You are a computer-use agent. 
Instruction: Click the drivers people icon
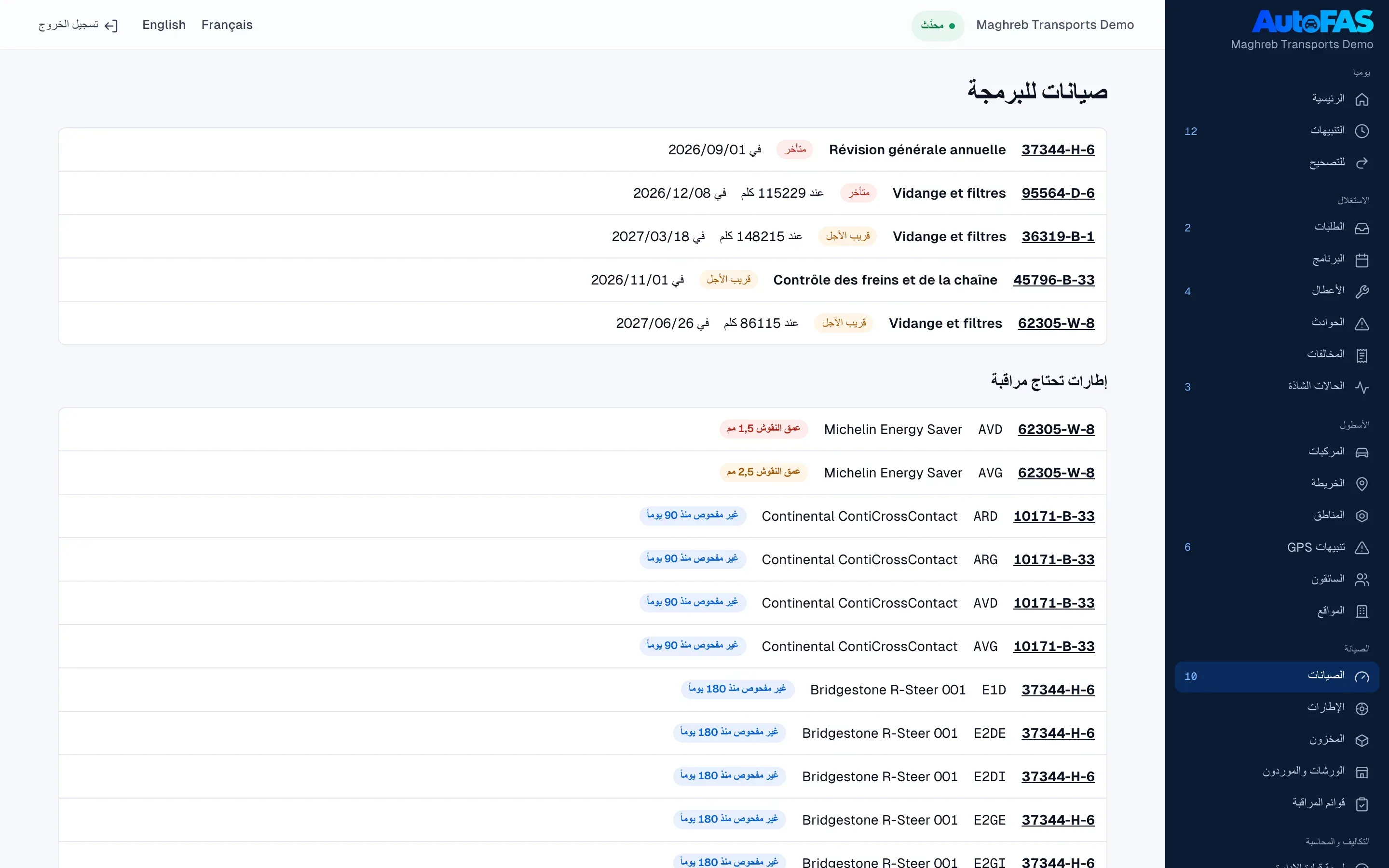coord(1362,579)
